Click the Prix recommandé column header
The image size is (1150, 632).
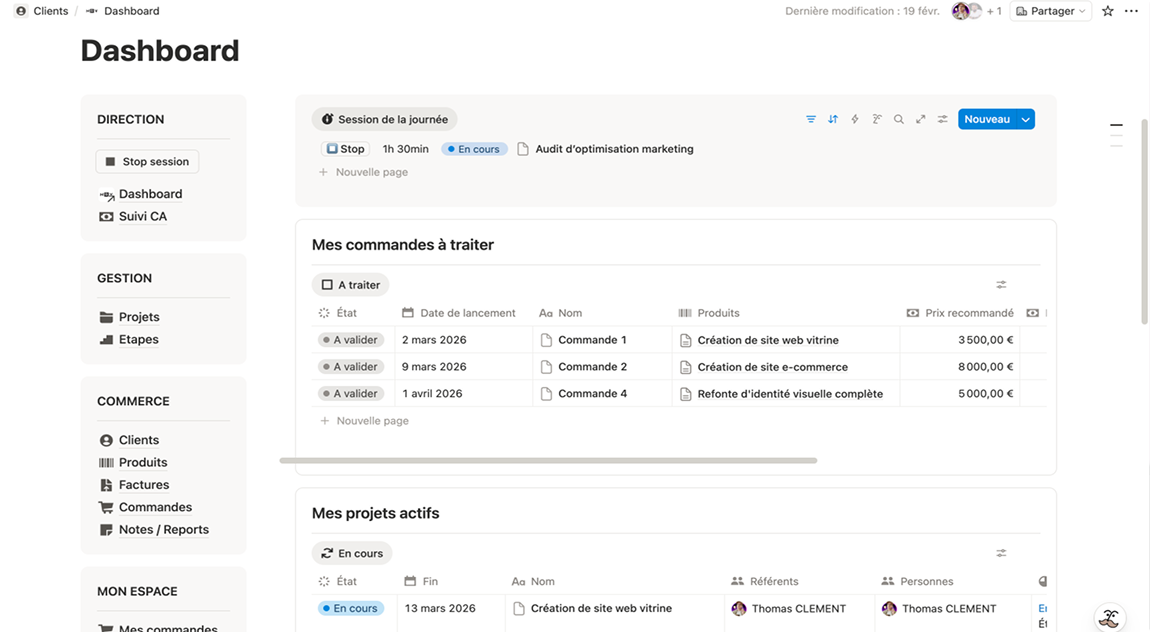(960, 313)
